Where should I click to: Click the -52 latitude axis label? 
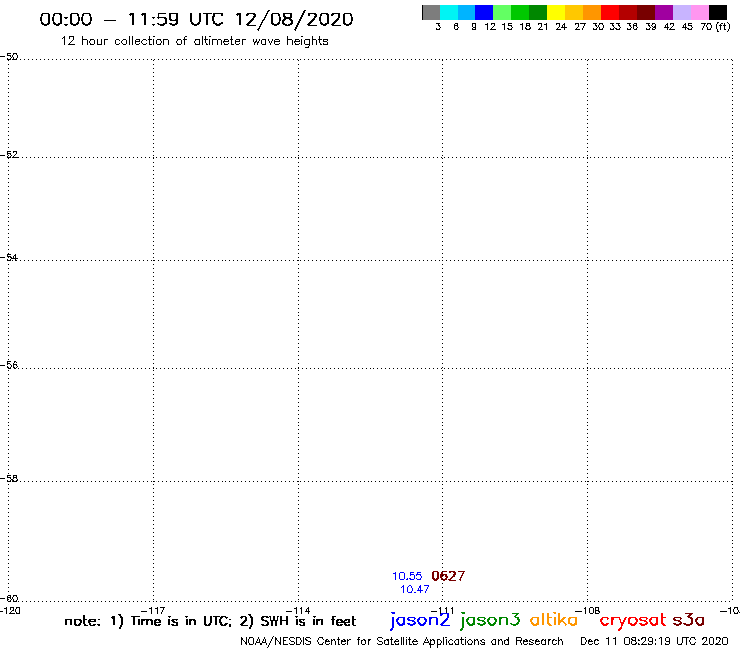(x=9, y=155)
